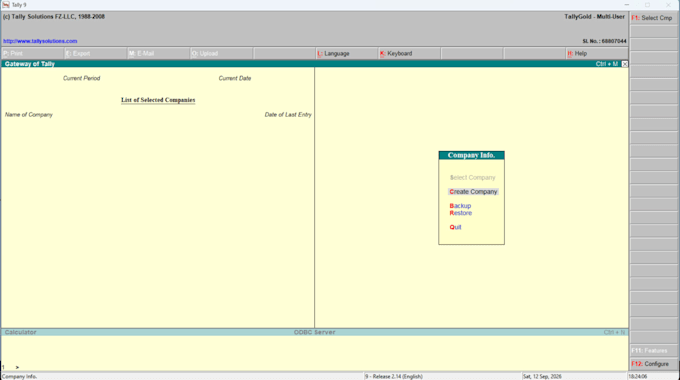Open the Help toolbar option
The image size is (680, 380).
click(597, 53)
